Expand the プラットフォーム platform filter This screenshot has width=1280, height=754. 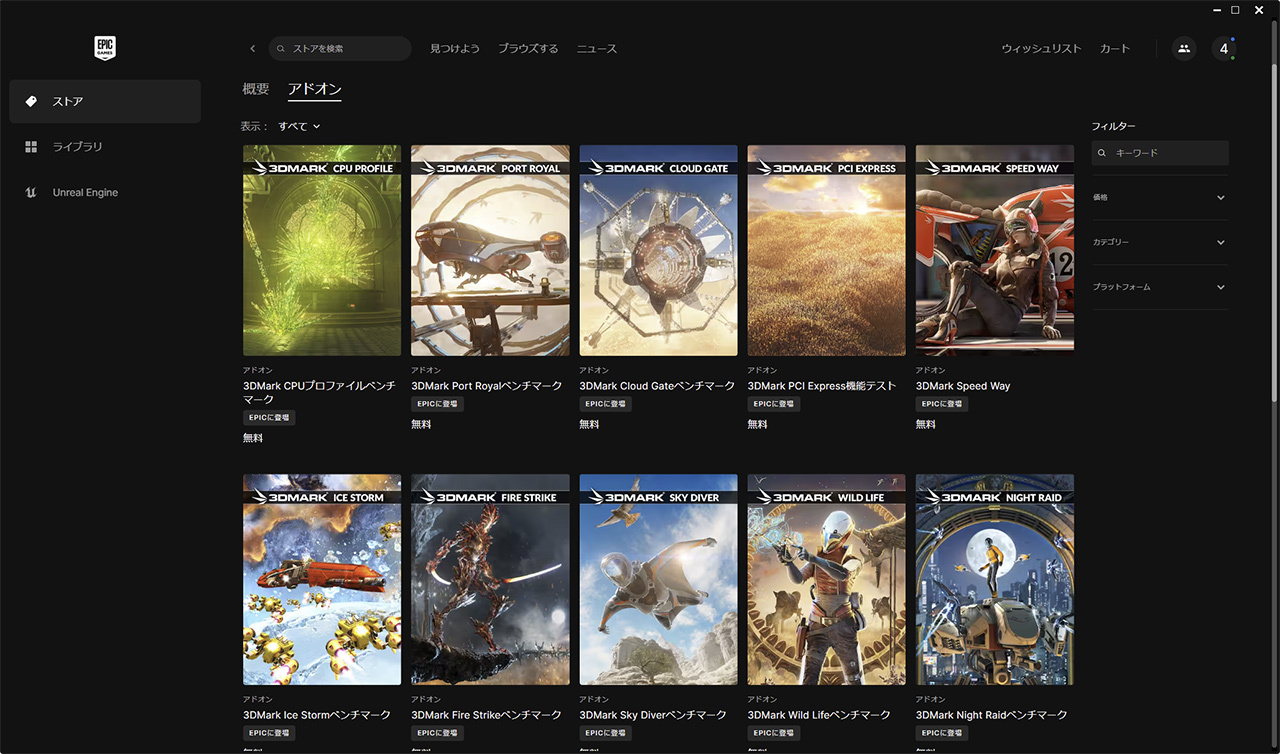(x=1160, y=288)
